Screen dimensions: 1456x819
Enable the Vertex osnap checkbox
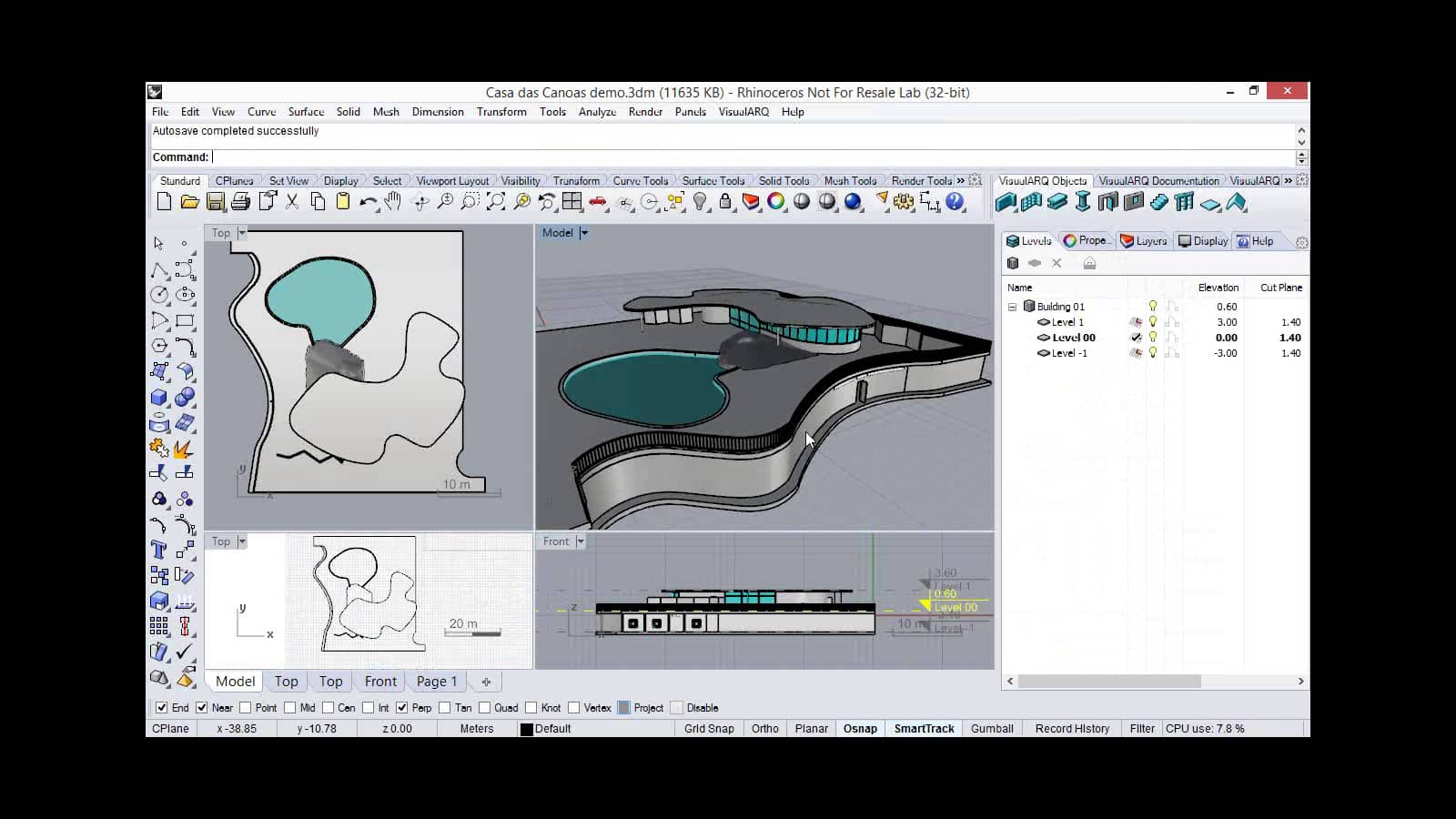[573, 707]
